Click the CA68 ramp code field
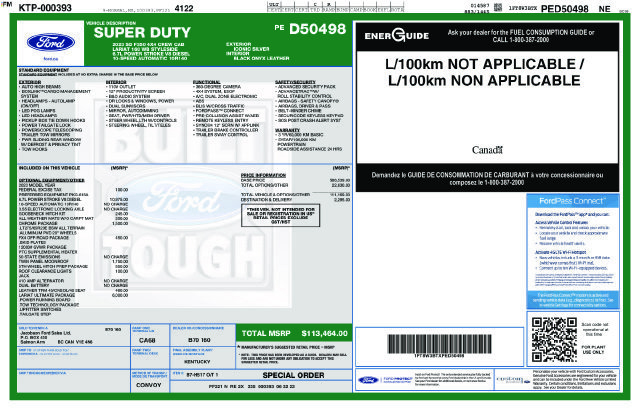Screen dimensions: 640x414 tap(147, 340)
